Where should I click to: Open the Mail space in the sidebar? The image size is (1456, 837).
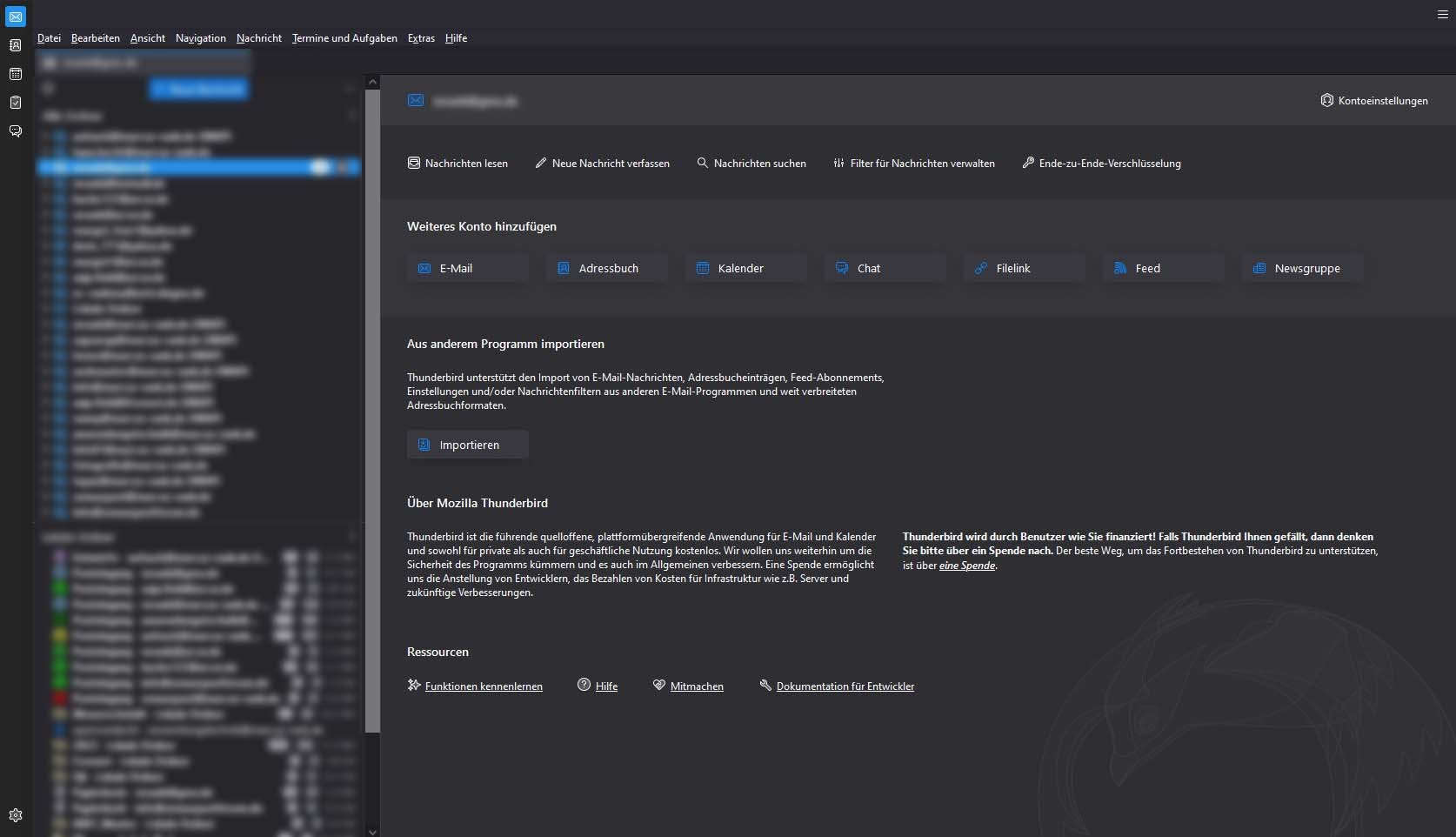click(x=16, y=17)
